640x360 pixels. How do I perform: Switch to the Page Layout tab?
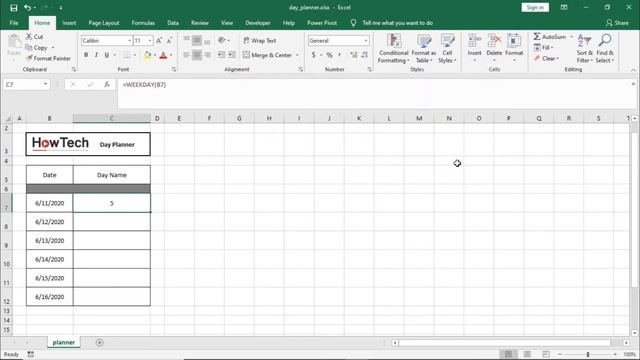(104, 23)
